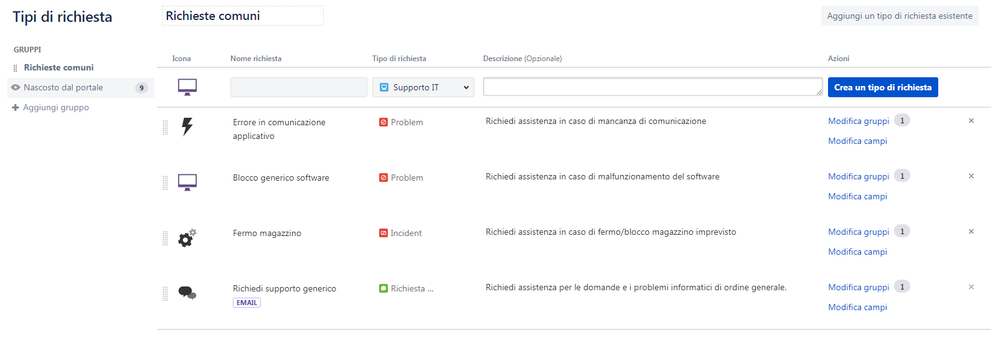Focus the Descrizione text area
This screenshot has width=998, height=360.
coord(652,87)
